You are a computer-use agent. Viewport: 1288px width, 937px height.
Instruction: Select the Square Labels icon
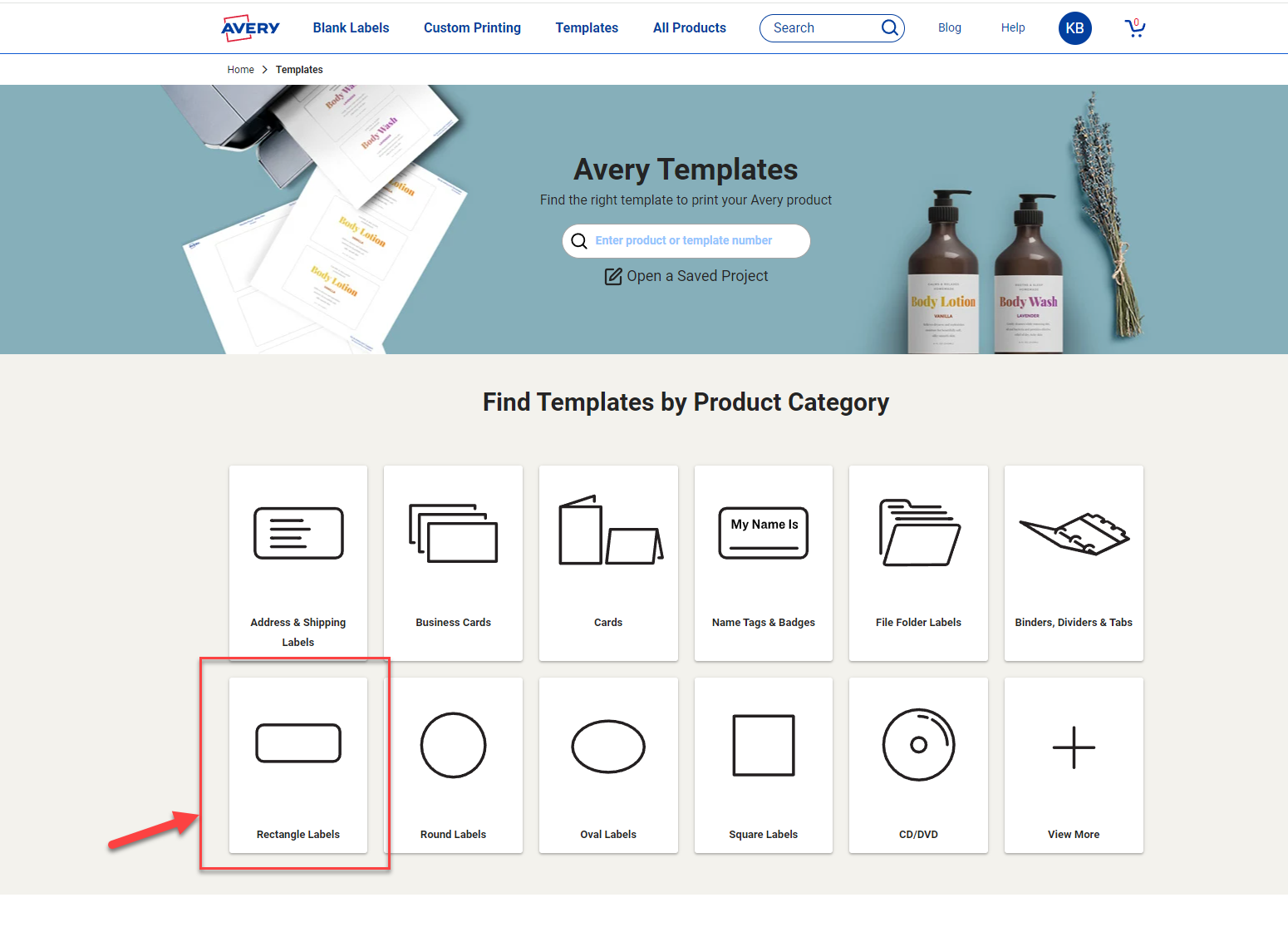(764, 745)
